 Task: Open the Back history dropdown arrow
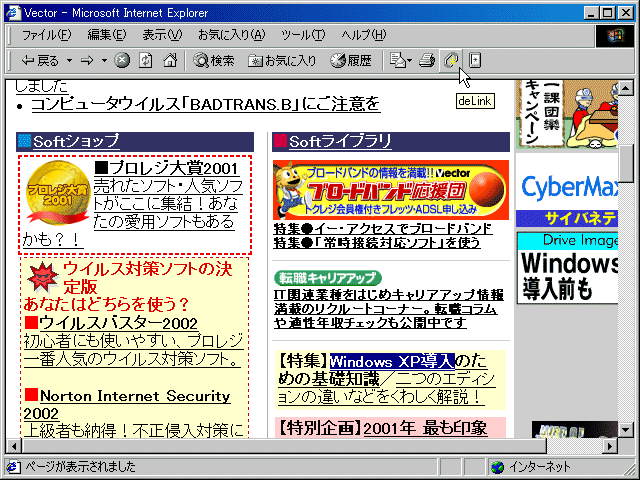tap(69, 61)
